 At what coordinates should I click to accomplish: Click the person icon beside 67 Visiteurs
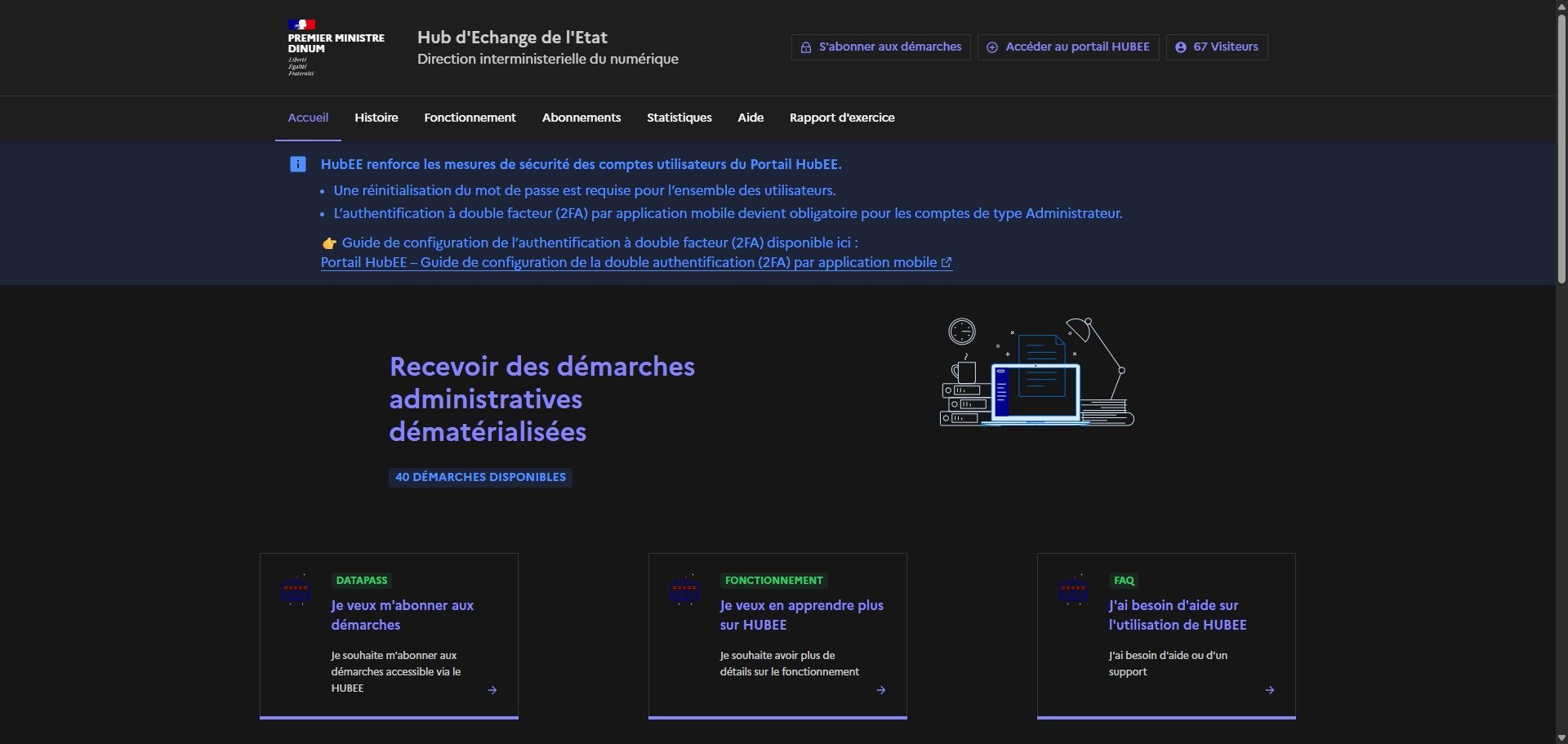[1181, 47]
